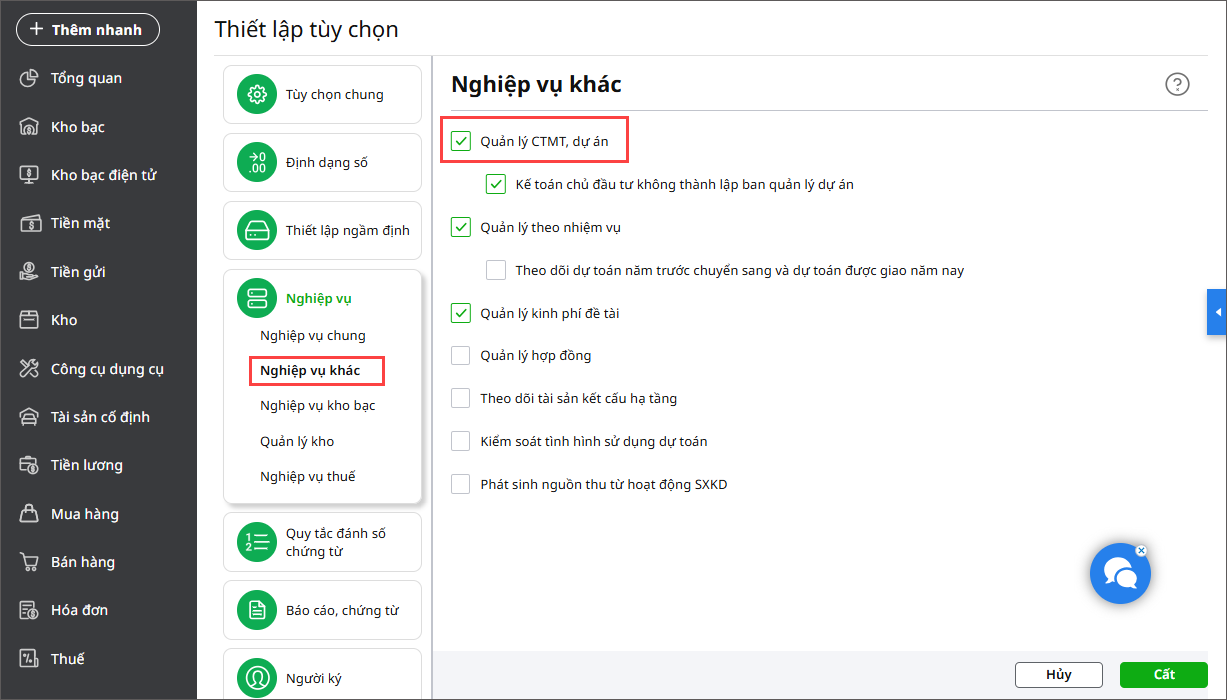Open help via the question mark icon

tap(1177, 84)
